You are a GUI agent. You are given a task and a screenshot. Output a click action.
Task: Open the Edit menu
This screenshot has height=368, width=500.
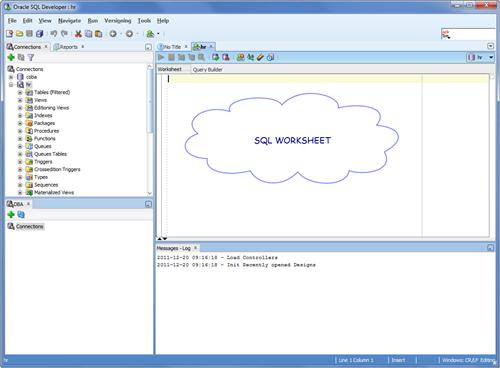pos(27,21)
